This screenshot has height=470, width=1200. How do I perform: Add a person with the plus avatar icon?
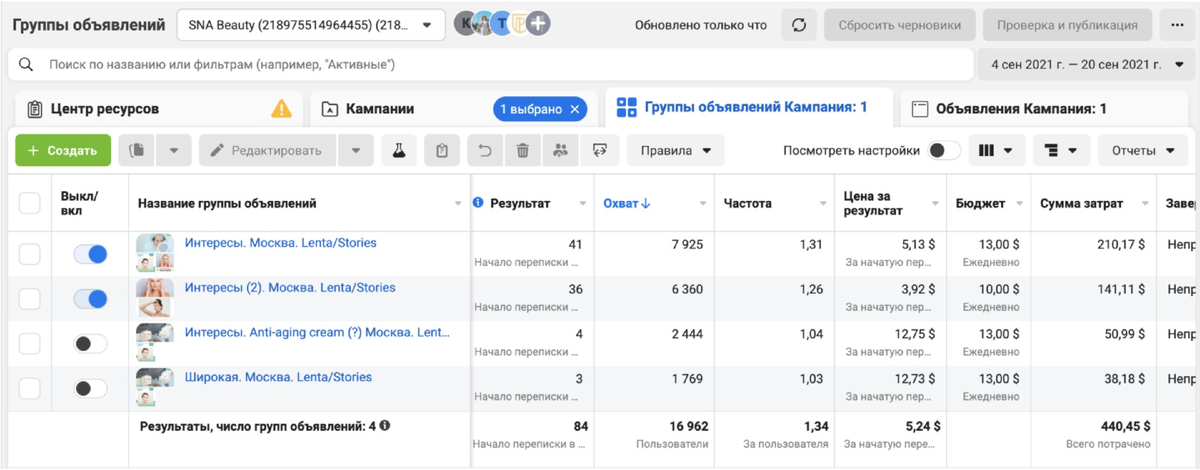tap(538, 24)
